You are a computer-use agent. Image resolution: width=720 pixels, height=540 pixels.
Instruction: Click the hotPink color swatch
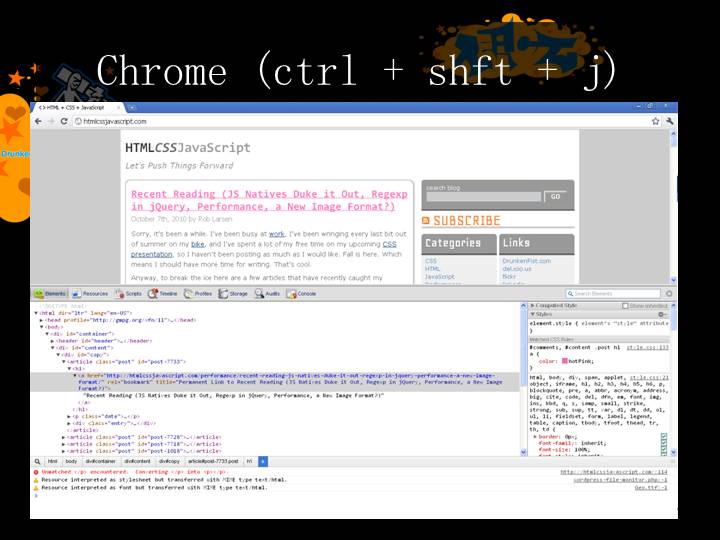(565, 359)
